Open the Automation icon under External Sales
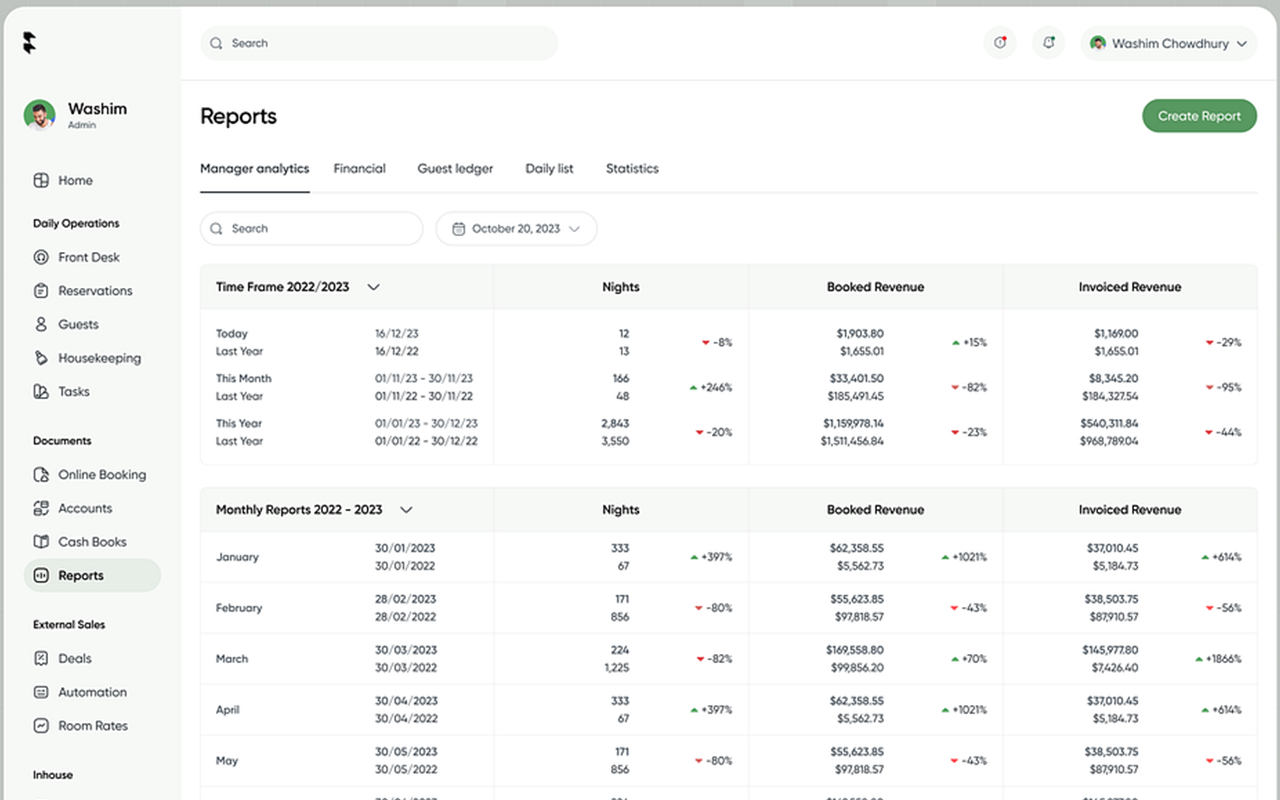Screen dimensions: 1280x800 pos(40,692)
